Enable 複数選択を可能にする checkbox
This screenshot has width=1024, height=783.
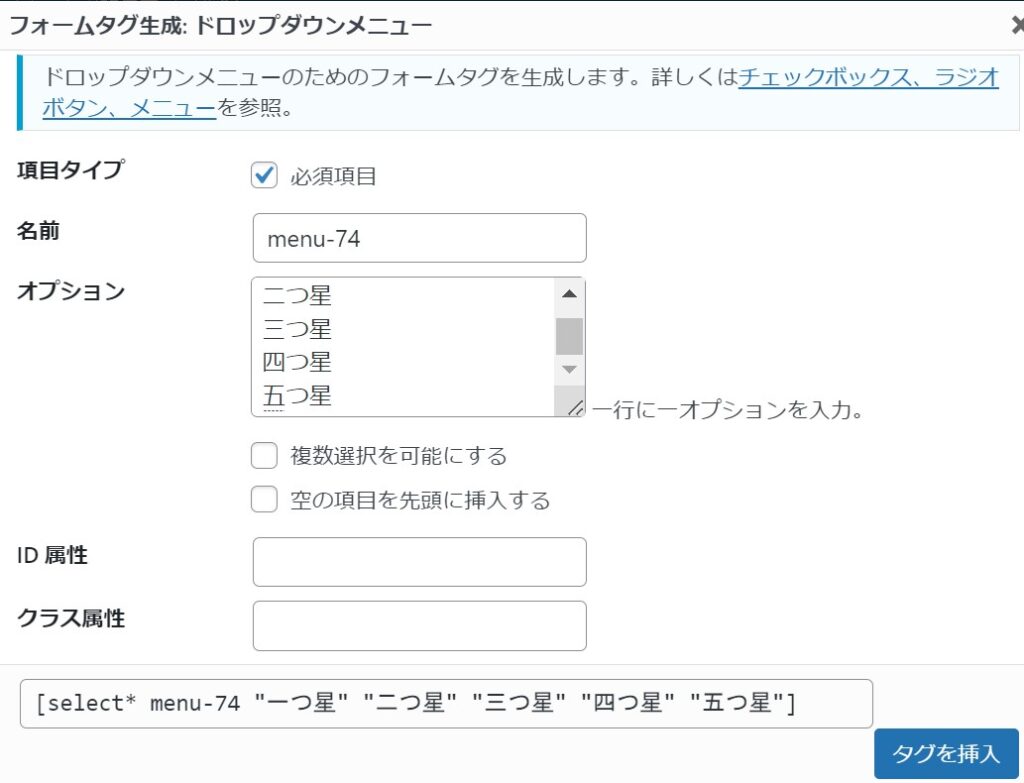(264, 455)
